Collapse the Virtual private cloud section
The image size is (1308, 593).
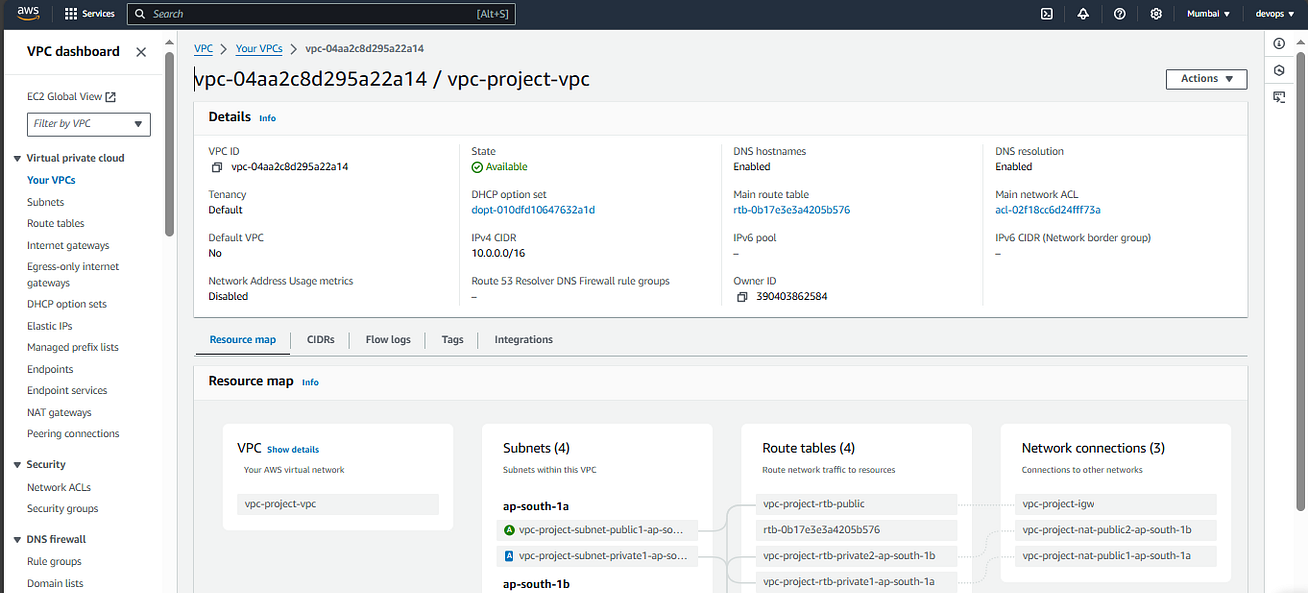coord(17,158)
